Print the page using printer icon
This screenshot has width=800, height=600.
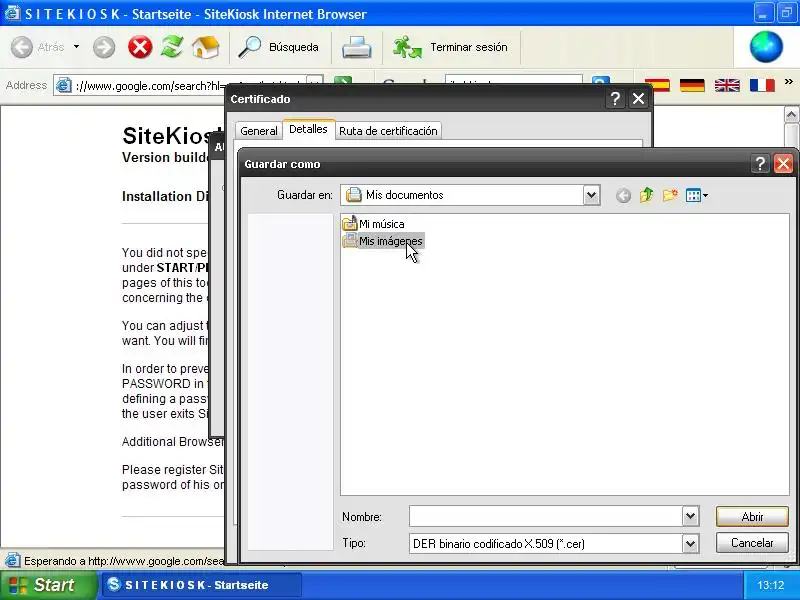pos(357,47)
